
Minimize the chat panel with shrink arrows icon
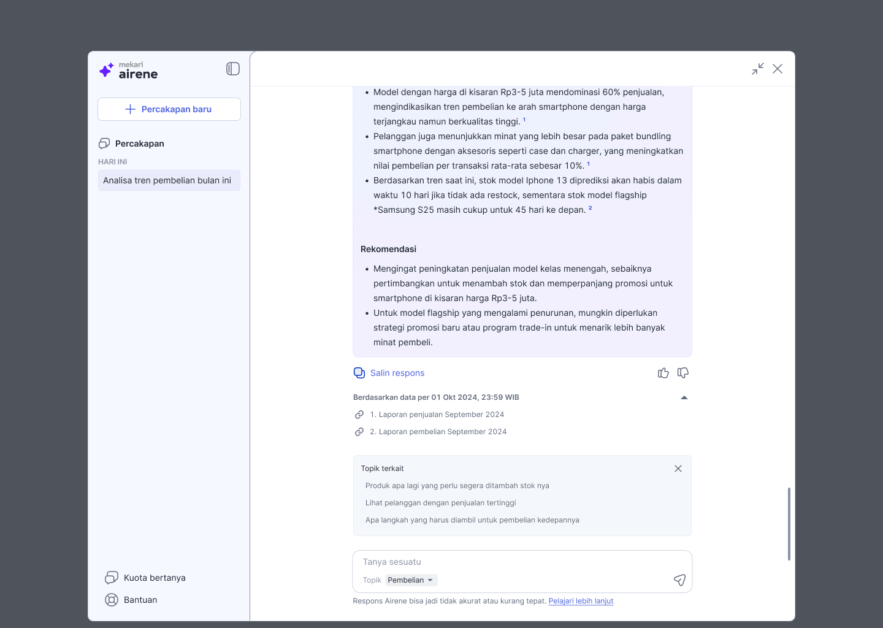pos(757,69)
